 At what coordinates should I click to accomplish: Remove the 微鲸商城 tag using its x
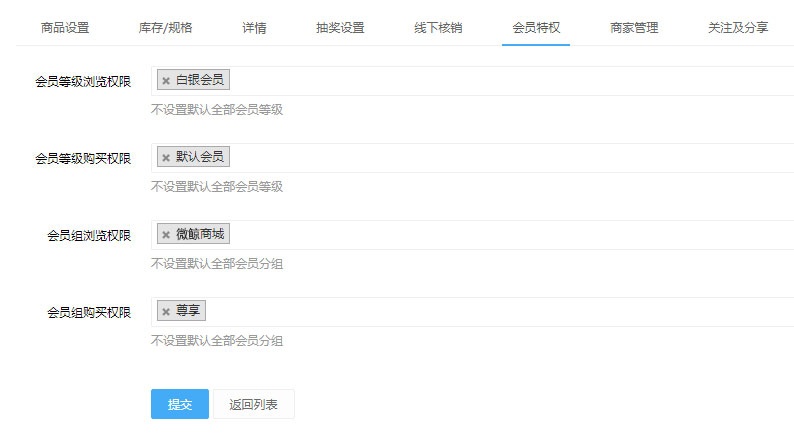point(166,235)
